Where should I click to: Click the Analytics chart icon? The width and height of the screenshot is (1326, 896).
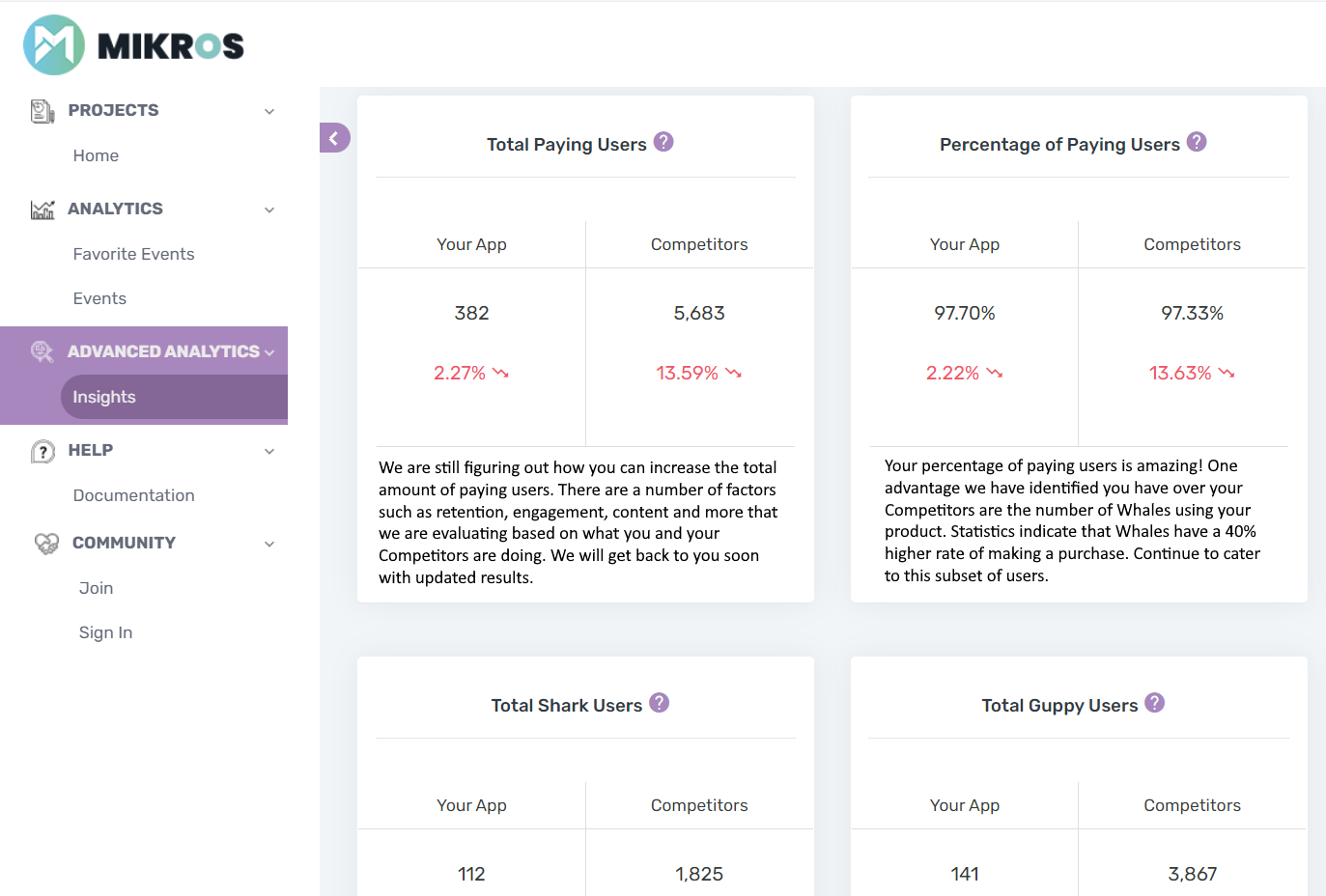[42, 210]
